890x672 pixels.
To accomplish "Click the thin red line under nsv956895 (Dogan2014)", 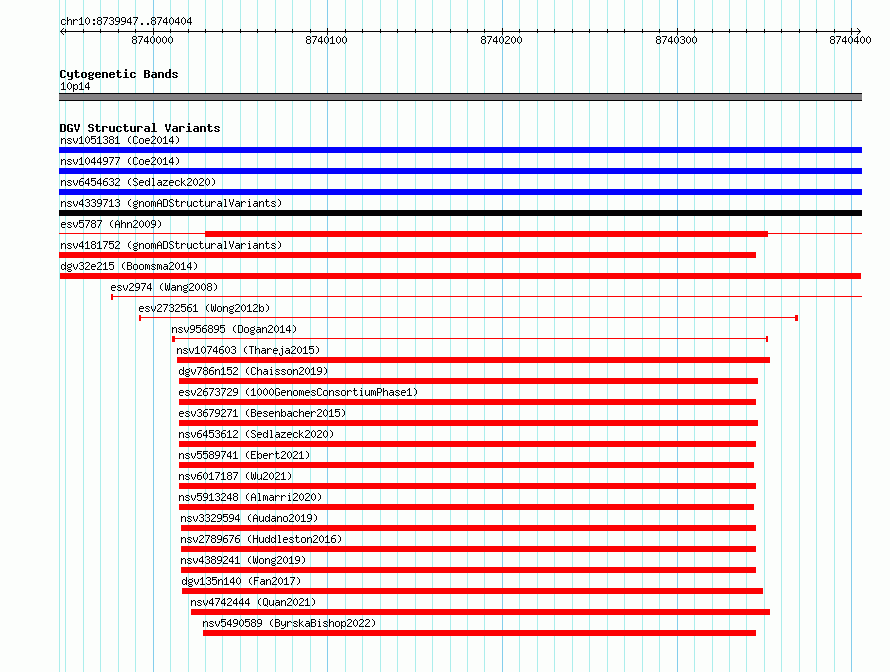I will [x=470, y=339].
